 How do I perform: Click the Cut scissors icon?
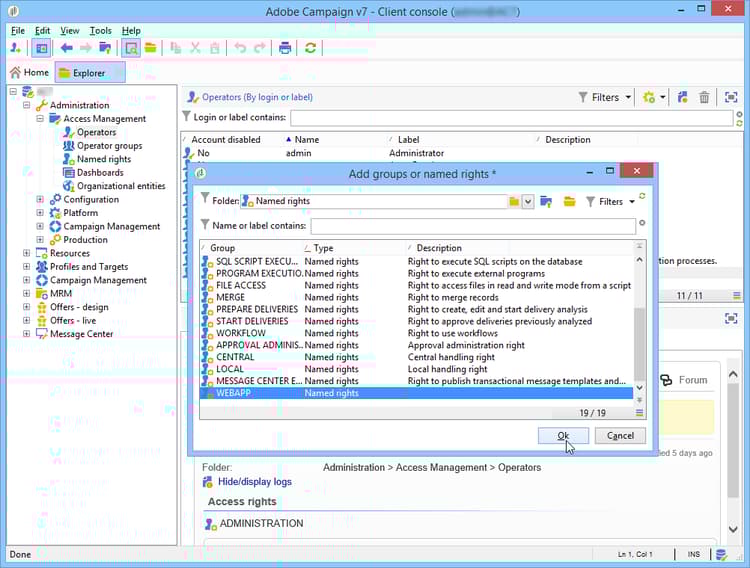point(195,48)
